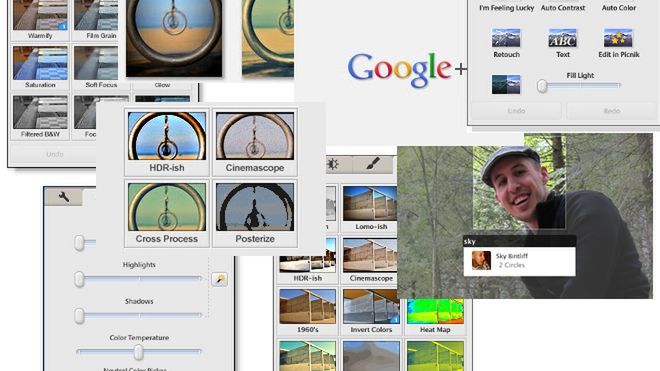Image resolution: width=660 pixels, height=371 pixels.
Task: Click the name tag field containing "sky"
Action: (x=519, y=241)
